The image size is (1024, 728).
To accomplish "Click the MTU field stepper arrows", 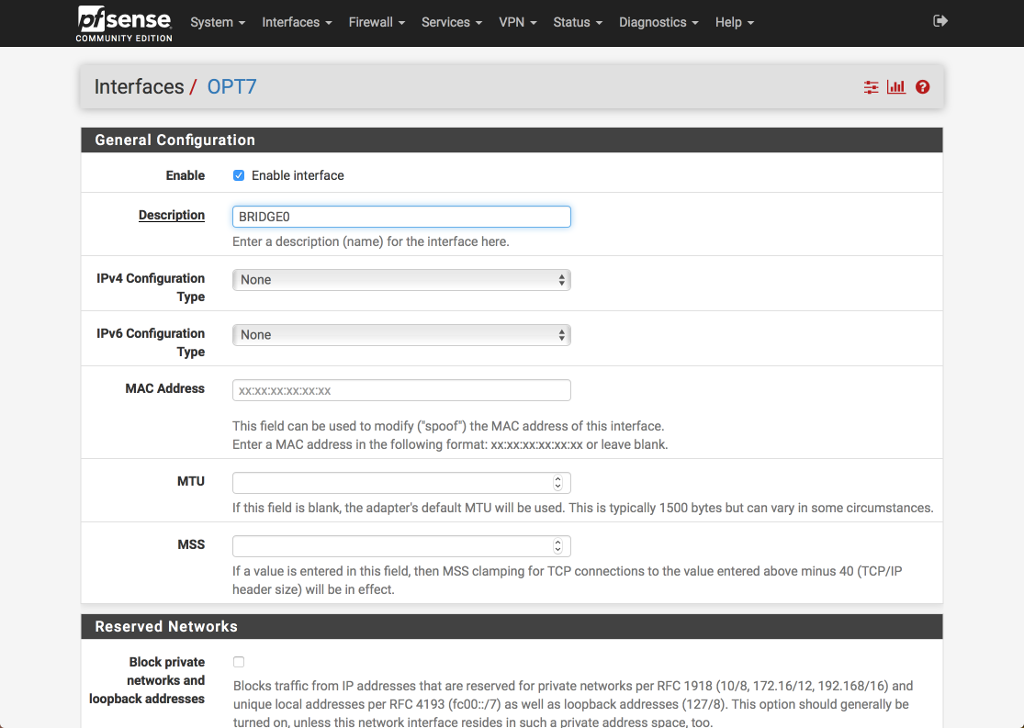I will point(557,483).
